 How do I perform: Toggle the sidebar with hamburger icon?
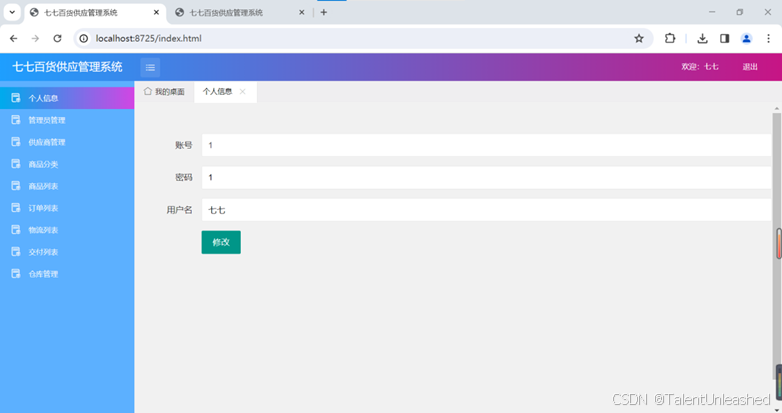click(150, 67)
